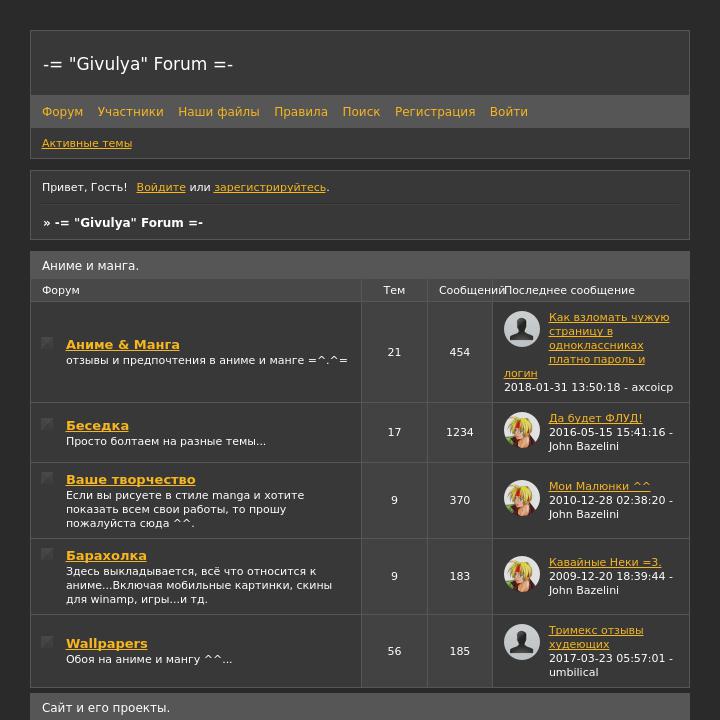Image resolution: width=720 pixels, height=720 pixels.
Task: Open the Правила rules page
Action: 300,112
